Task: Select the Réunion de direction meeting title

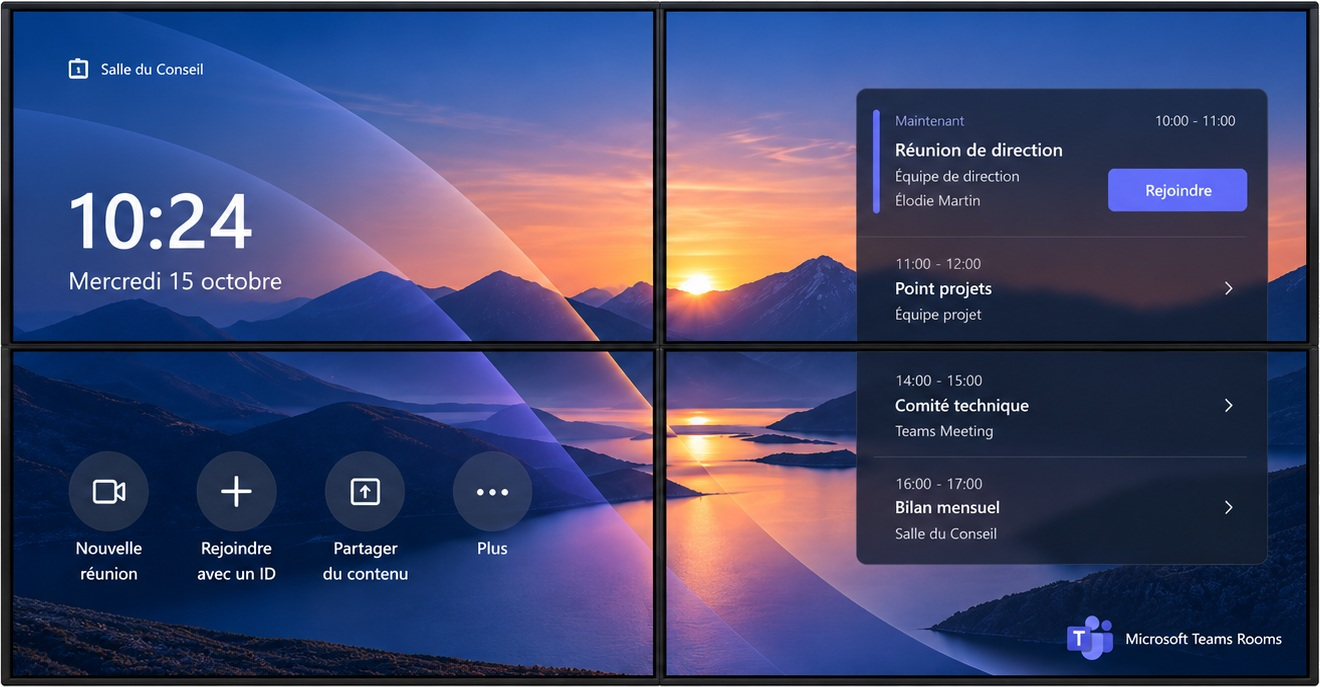Action: [978, 150]
